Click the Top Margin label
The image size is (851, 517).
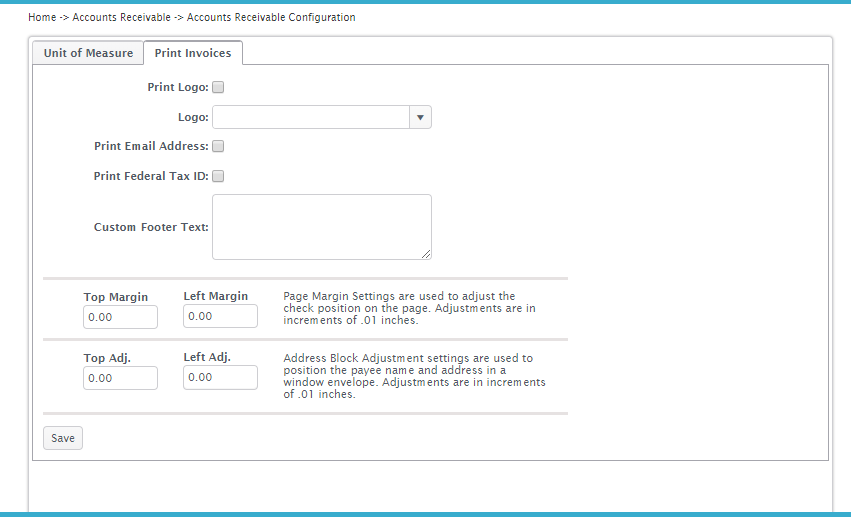coord(116,297)
